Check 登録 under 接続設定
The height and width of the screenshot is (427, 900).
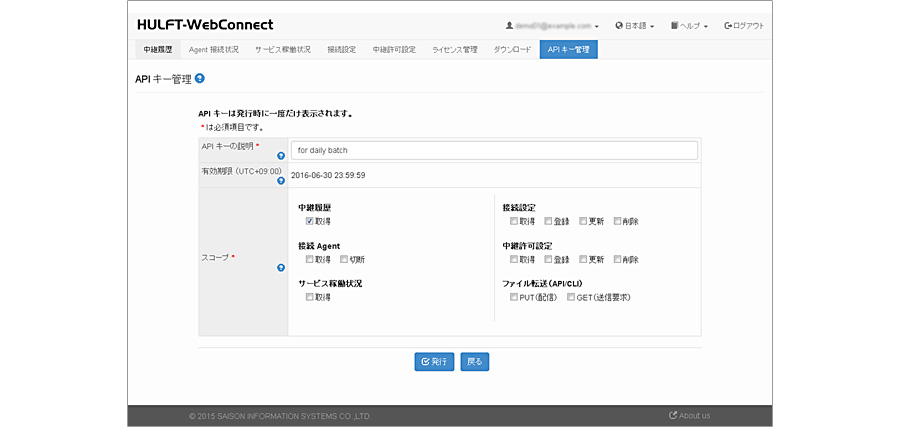548,221
